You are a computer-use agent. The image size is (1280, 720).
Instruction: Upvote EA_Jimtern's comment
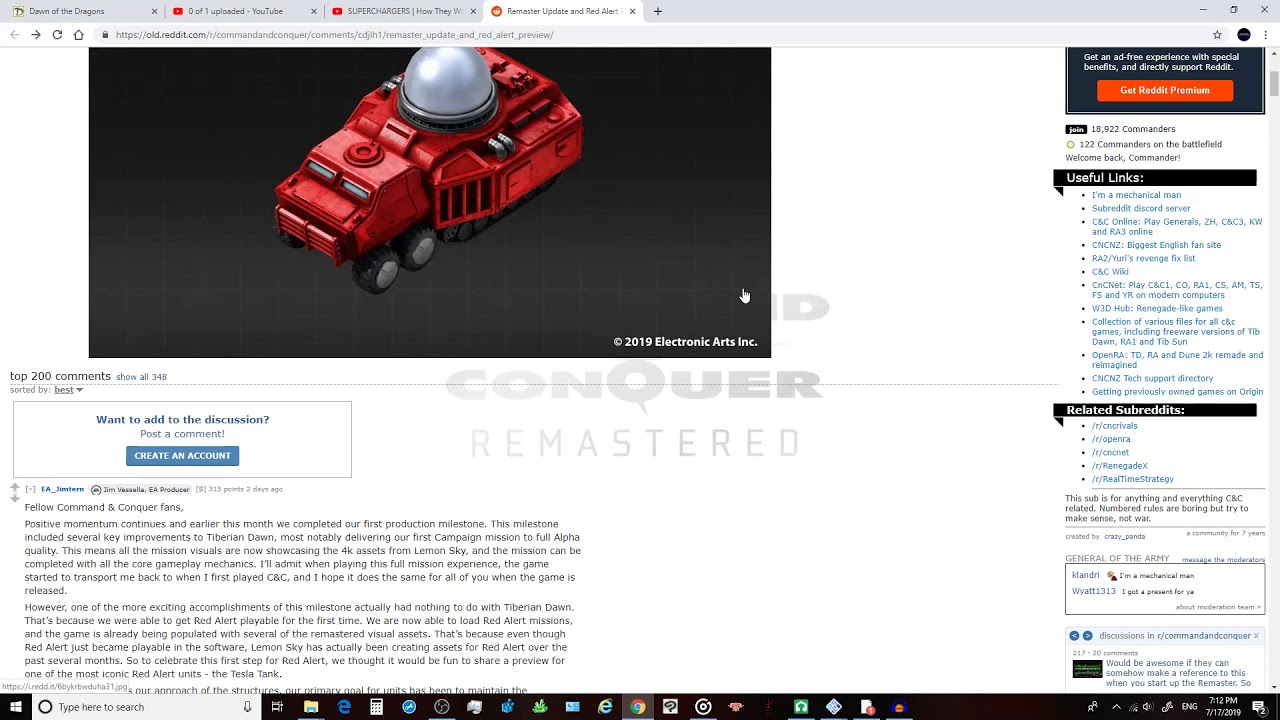14,488
